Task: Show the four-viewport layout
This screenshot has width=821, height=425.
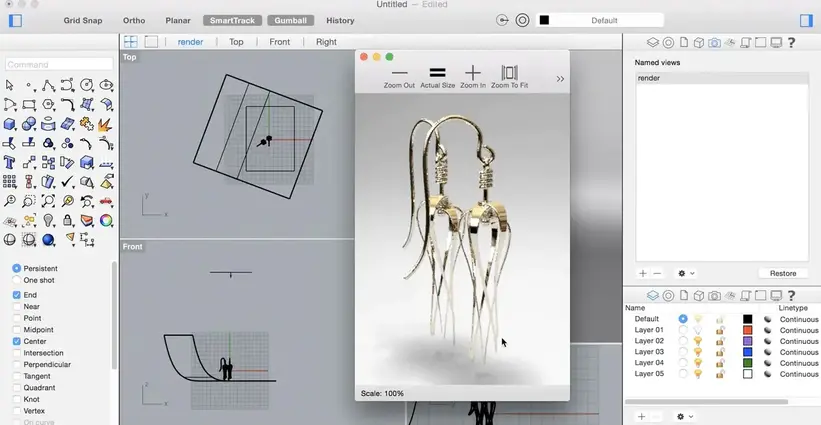Action: (x=130, y=42)
